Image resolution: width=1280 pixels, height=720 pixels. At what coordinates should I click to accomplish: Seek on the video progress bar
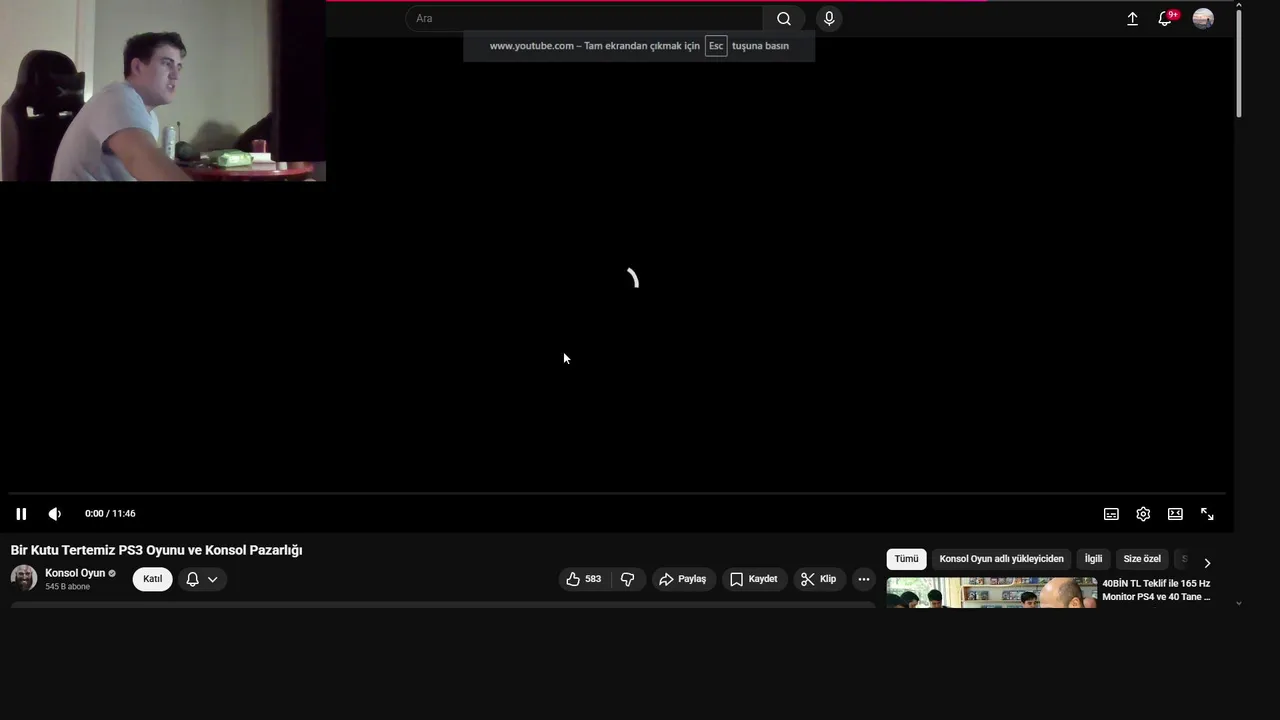point(618,493)
